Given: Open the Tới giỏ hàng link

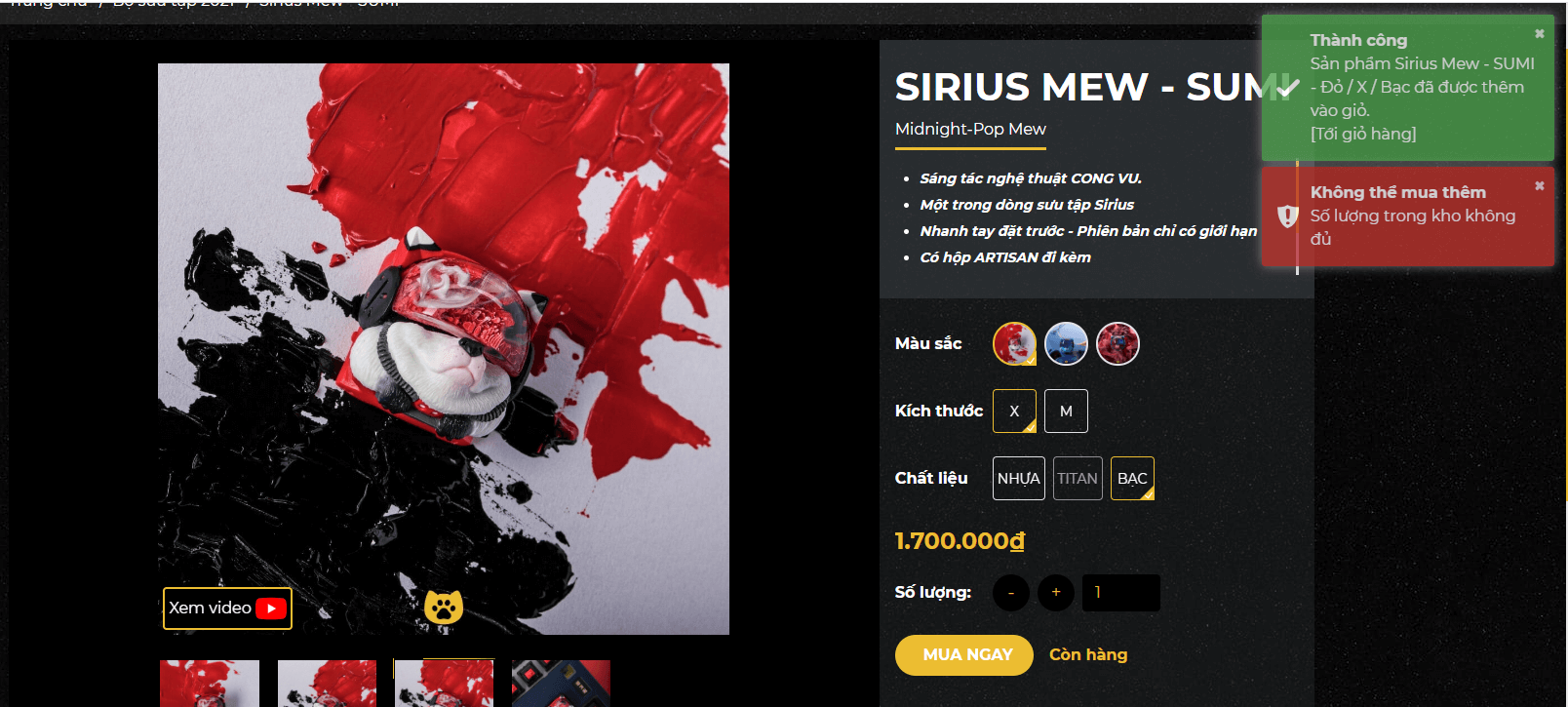Looking at the screenshot, I should point(1363,134).
